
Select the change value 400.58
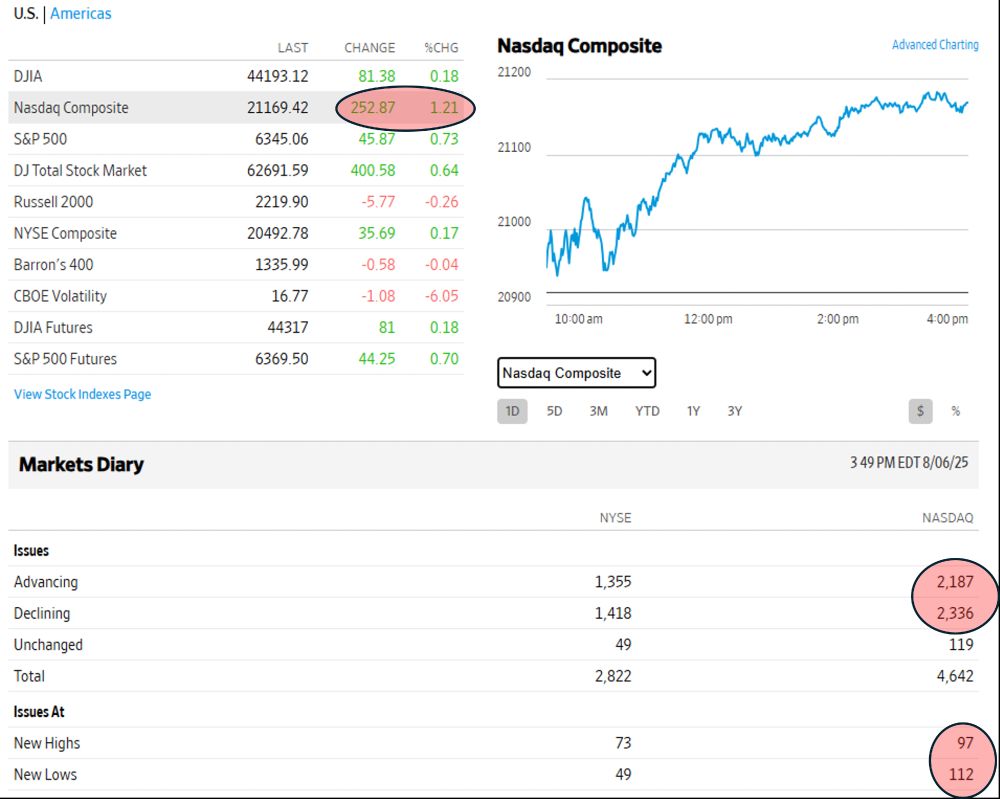pos(372,170)
